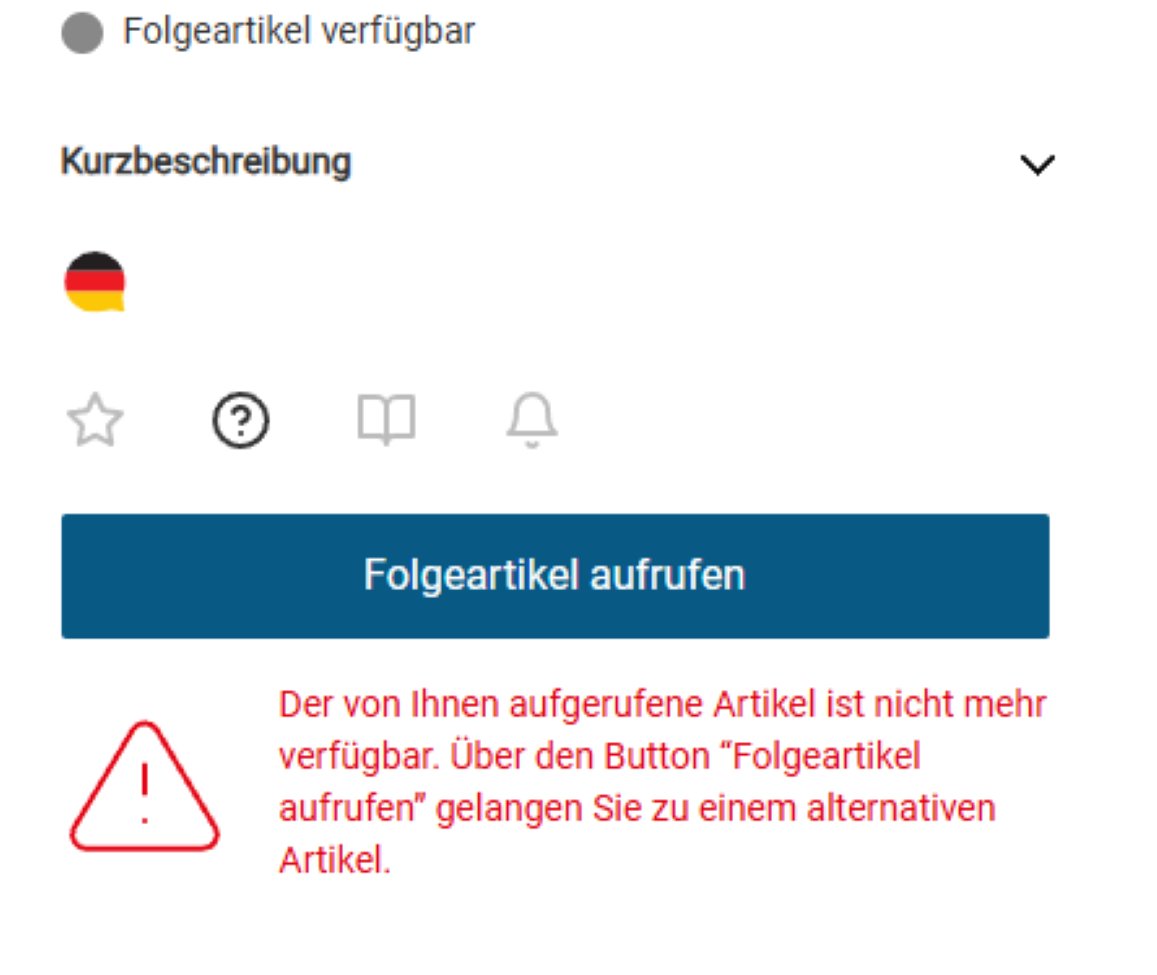Click the grey availability status dot

point(82,32)
